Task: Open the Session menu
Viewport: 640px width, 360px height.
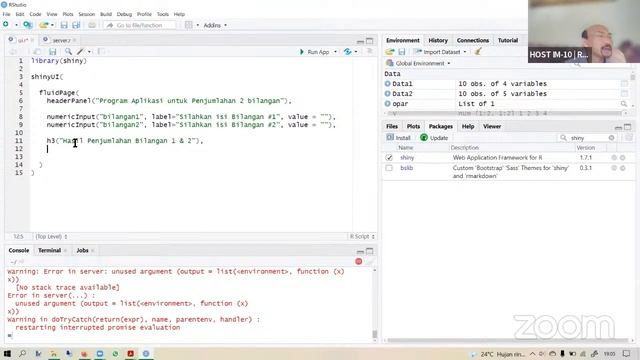Action: click(87, 14)
